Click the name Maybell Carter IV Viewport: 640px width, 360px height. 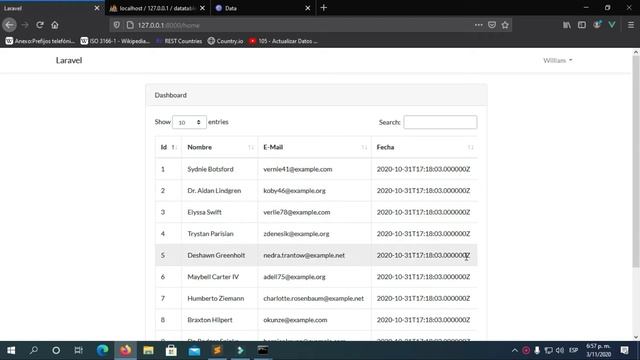point(213,277)
